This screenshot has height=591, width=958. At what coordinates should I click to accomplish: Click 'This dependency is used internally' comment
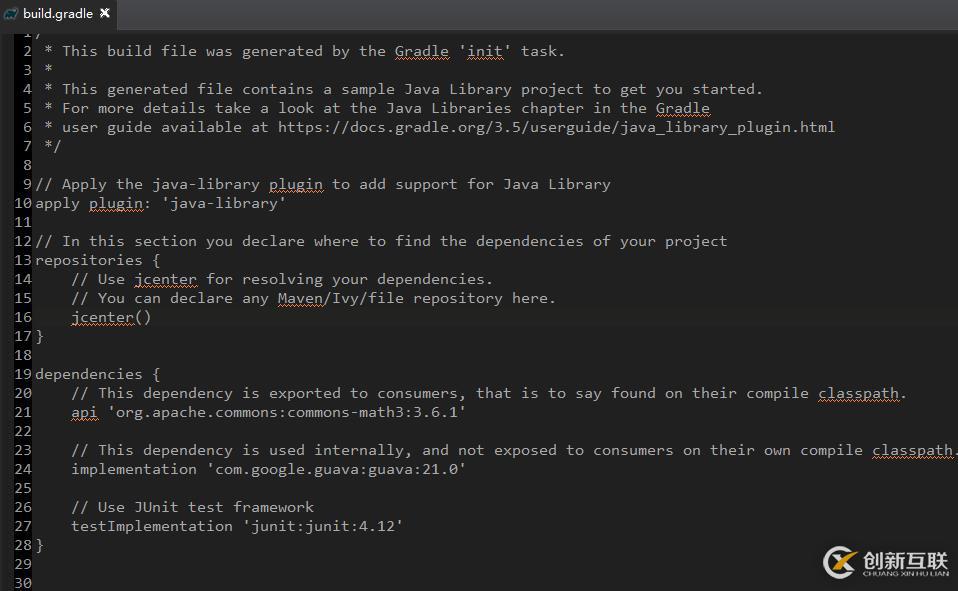pos(514,450)
